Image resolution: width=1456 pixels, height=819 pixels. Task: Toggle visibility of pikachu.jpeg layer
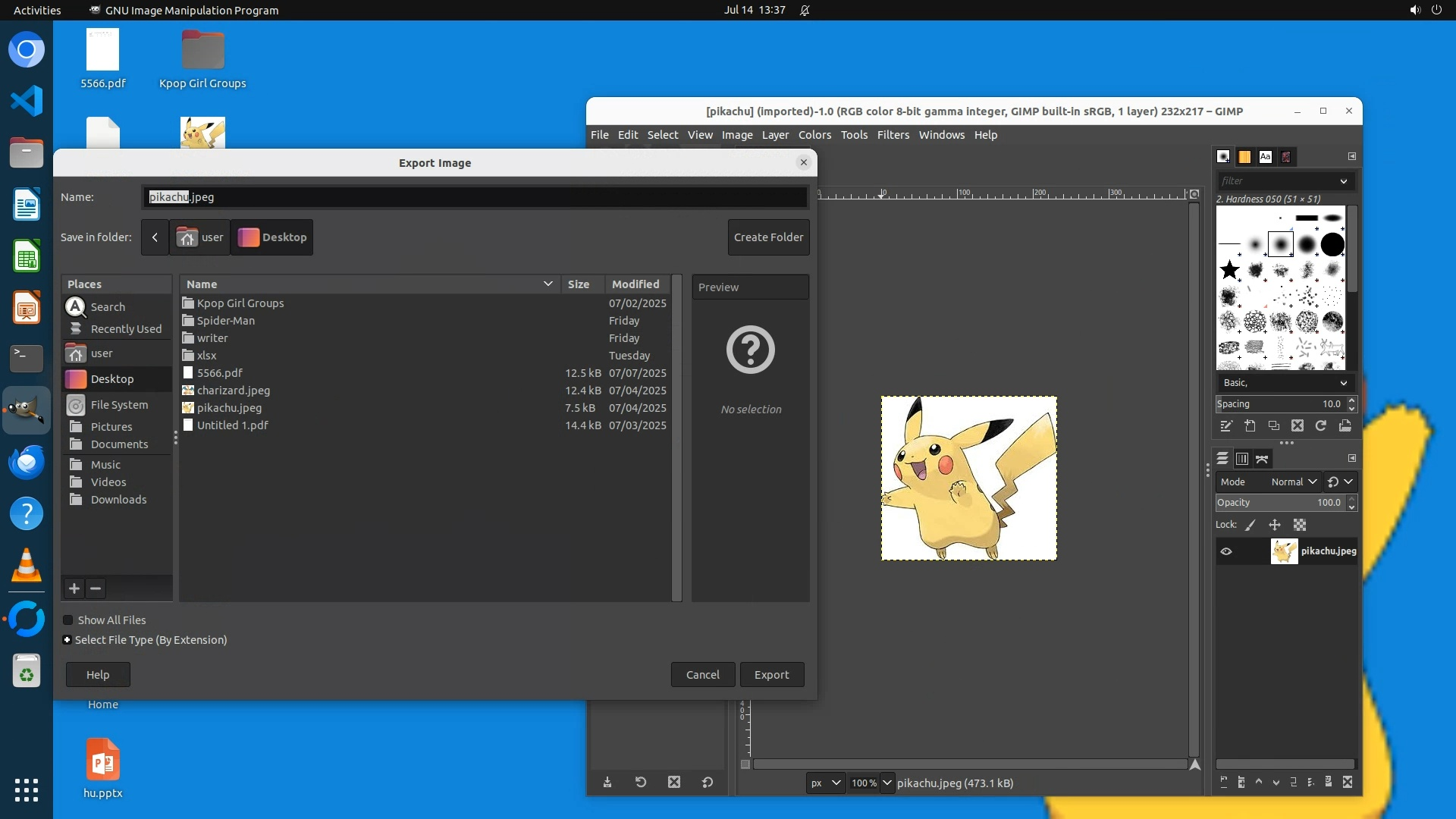pyautogui.click(x=1226, y=551)
